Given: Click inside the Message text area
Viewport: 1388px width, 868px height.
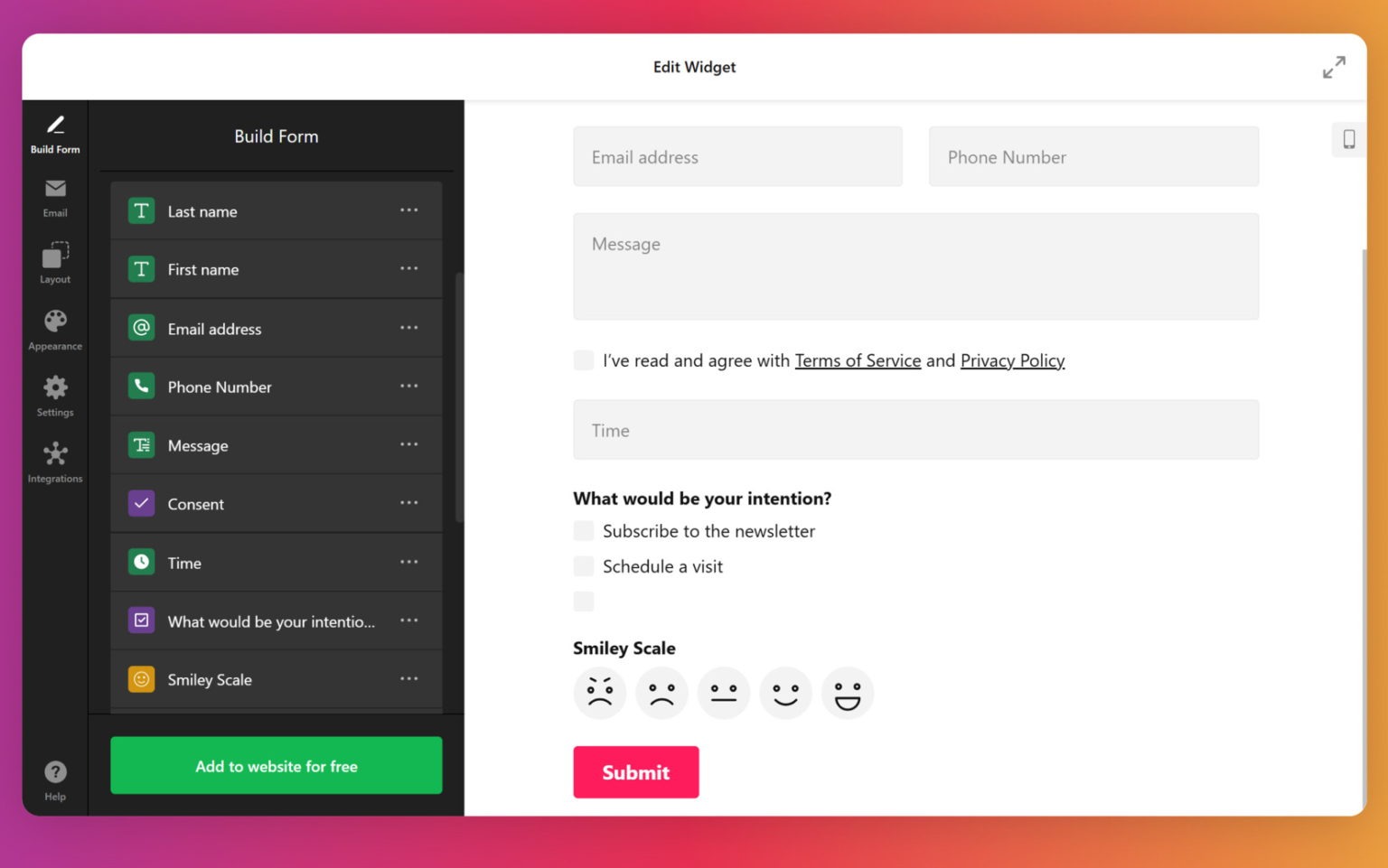Looking at the screenshot, I should 915,266.
